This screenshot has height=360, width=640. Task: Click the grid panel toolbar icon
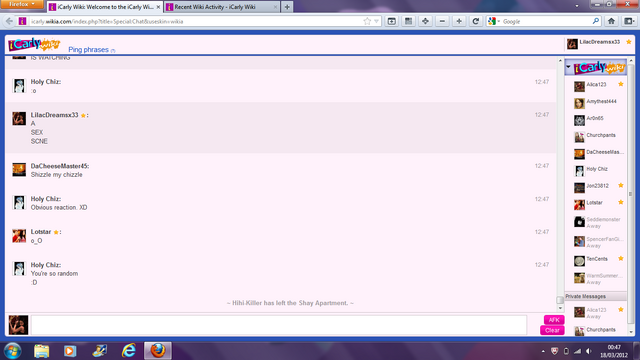coord(408,21)
